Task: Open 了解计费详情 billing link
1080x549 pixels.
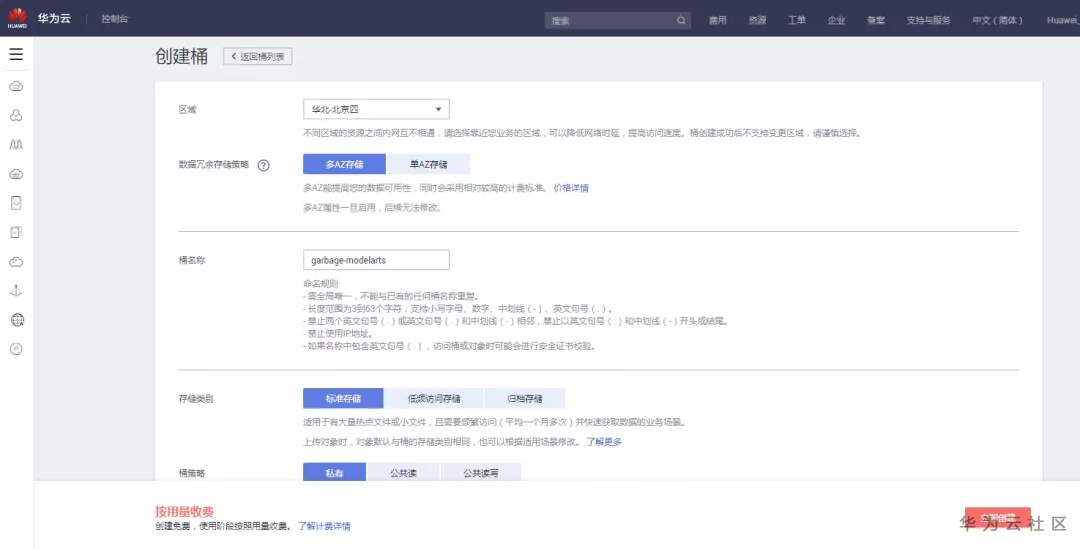Action: (x=324, y=526)
